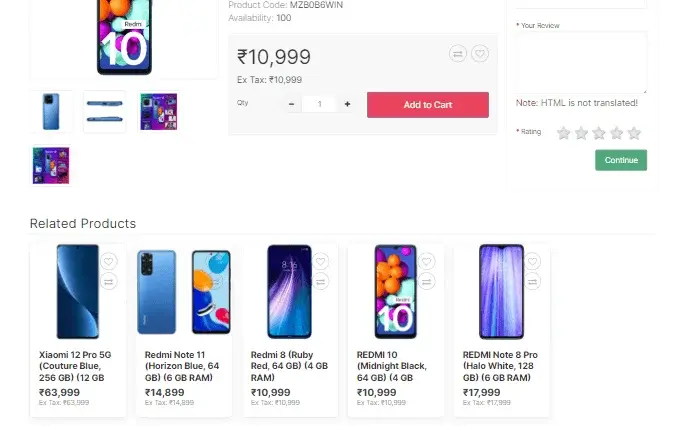Select the first blue phone back thumbnail
690x426 pixels.
[x=51, y=112]
